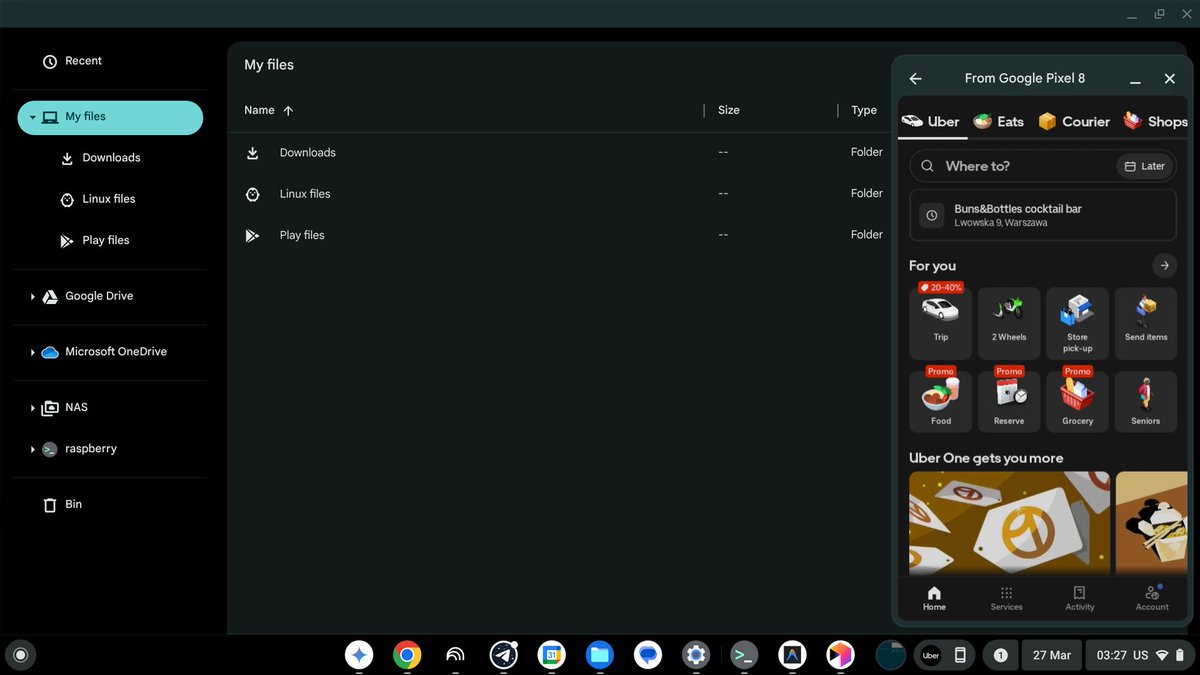Open the Later schedule button
The image size is (1200, 675).
(1144, 166)
